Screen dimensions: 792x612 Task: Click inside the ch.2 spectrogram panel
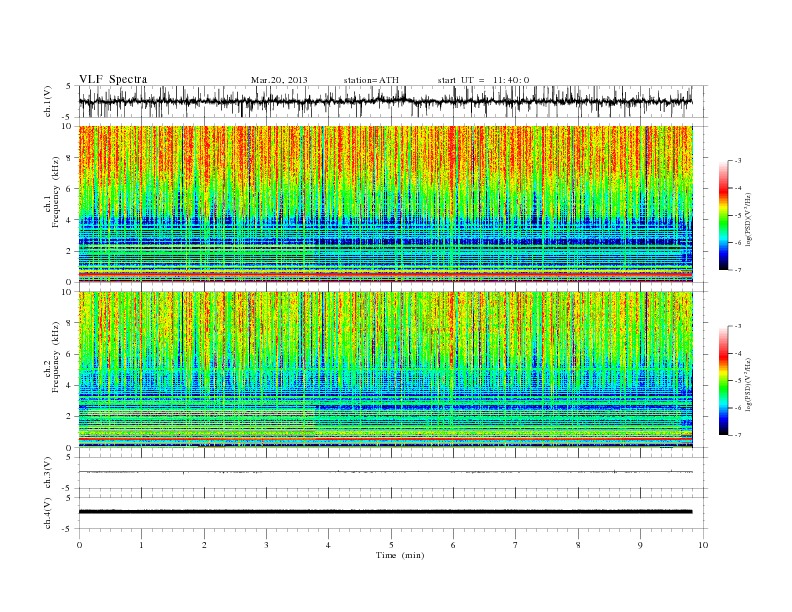tap(385, 369)
